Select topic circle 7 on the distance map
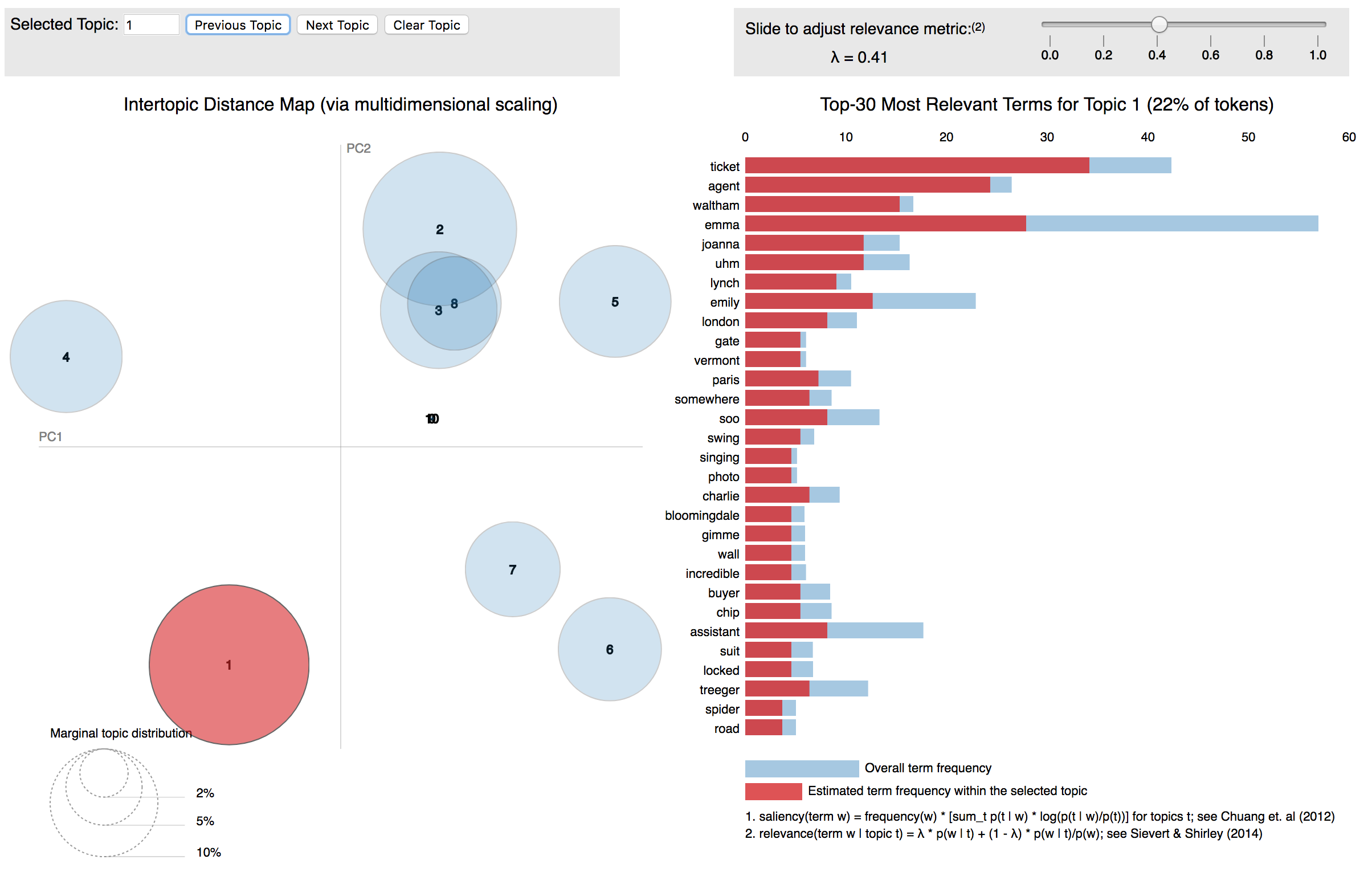Image resolution: width=1372 pixels, height=880 pixels. tap(512, 570)
